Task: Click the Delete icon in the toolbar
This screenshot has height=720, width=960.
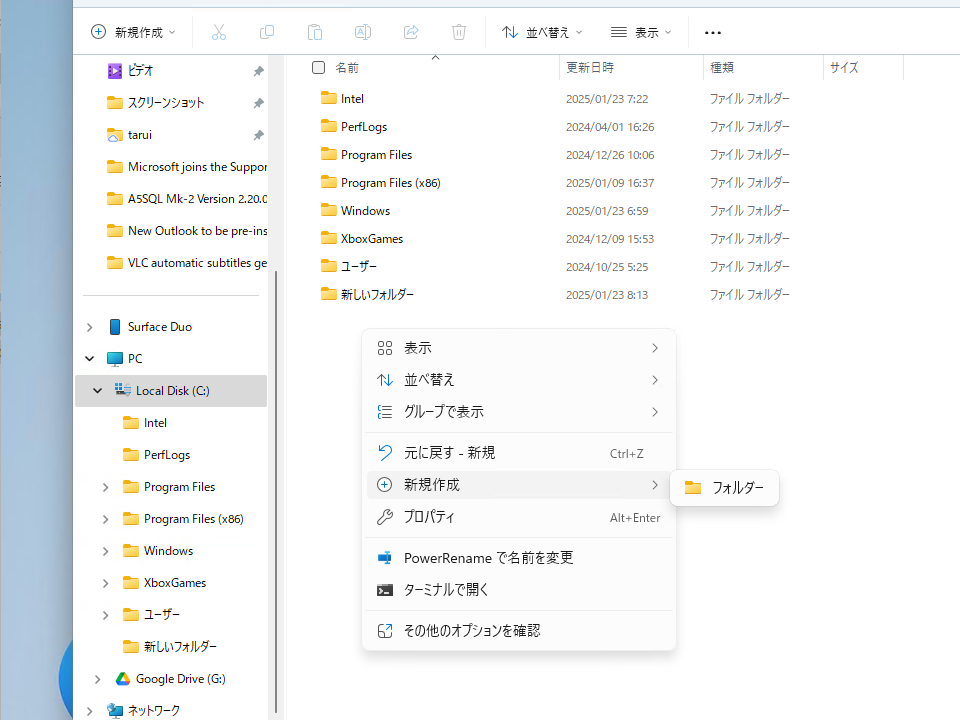Action: [459, 32]
